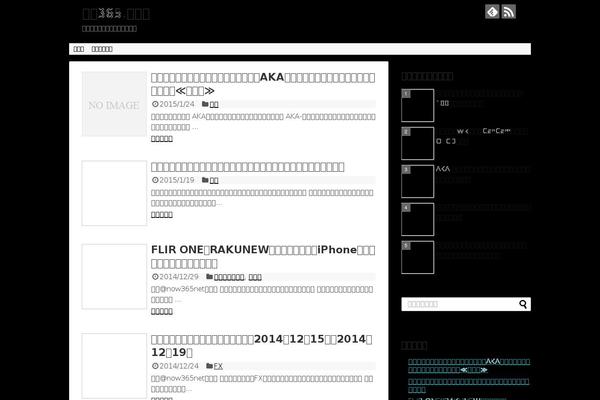Open popular post thumbnail ranked 3
The image size is (600, 400).
(x=417, y=181)
